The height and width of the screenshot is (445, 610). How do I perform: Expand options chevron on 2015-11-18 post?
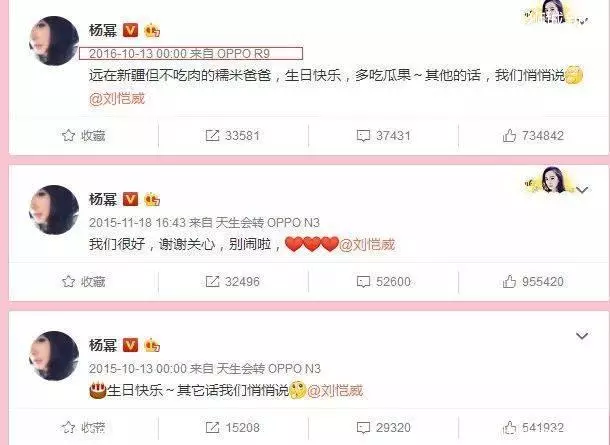[582, 190]
